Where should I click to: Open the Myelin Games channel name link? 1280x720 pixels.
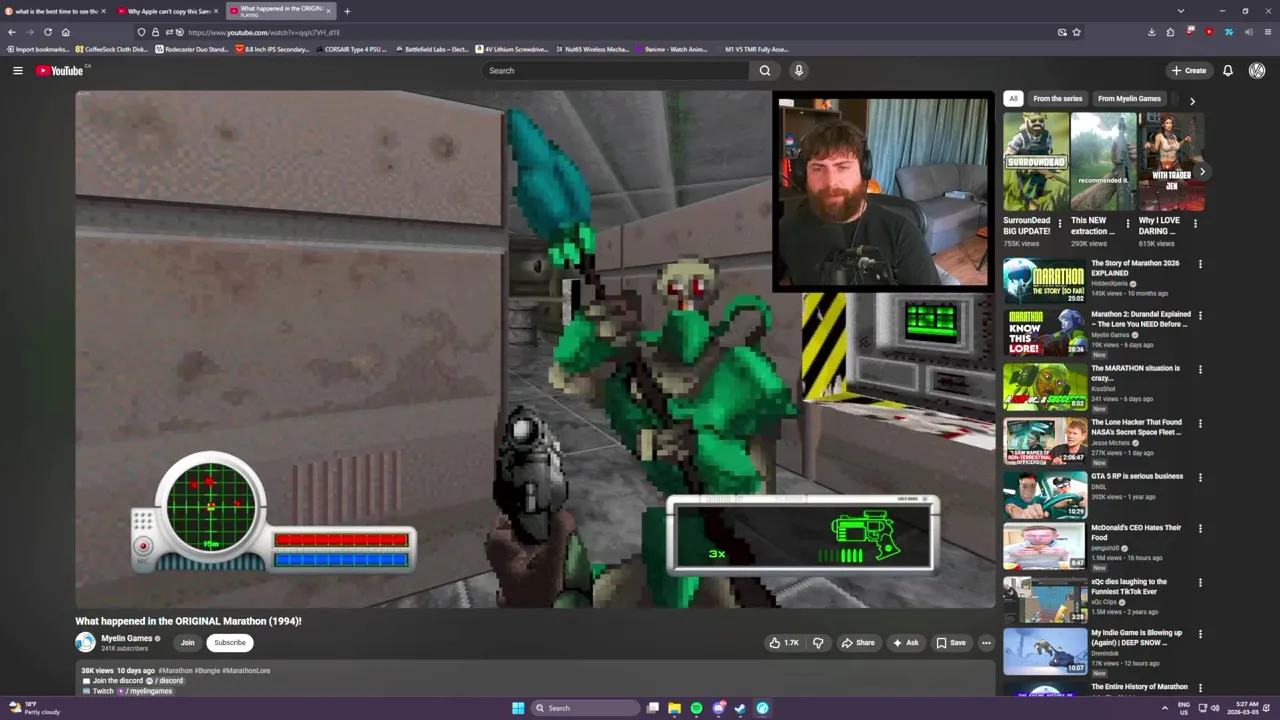[x=126, y=638]
